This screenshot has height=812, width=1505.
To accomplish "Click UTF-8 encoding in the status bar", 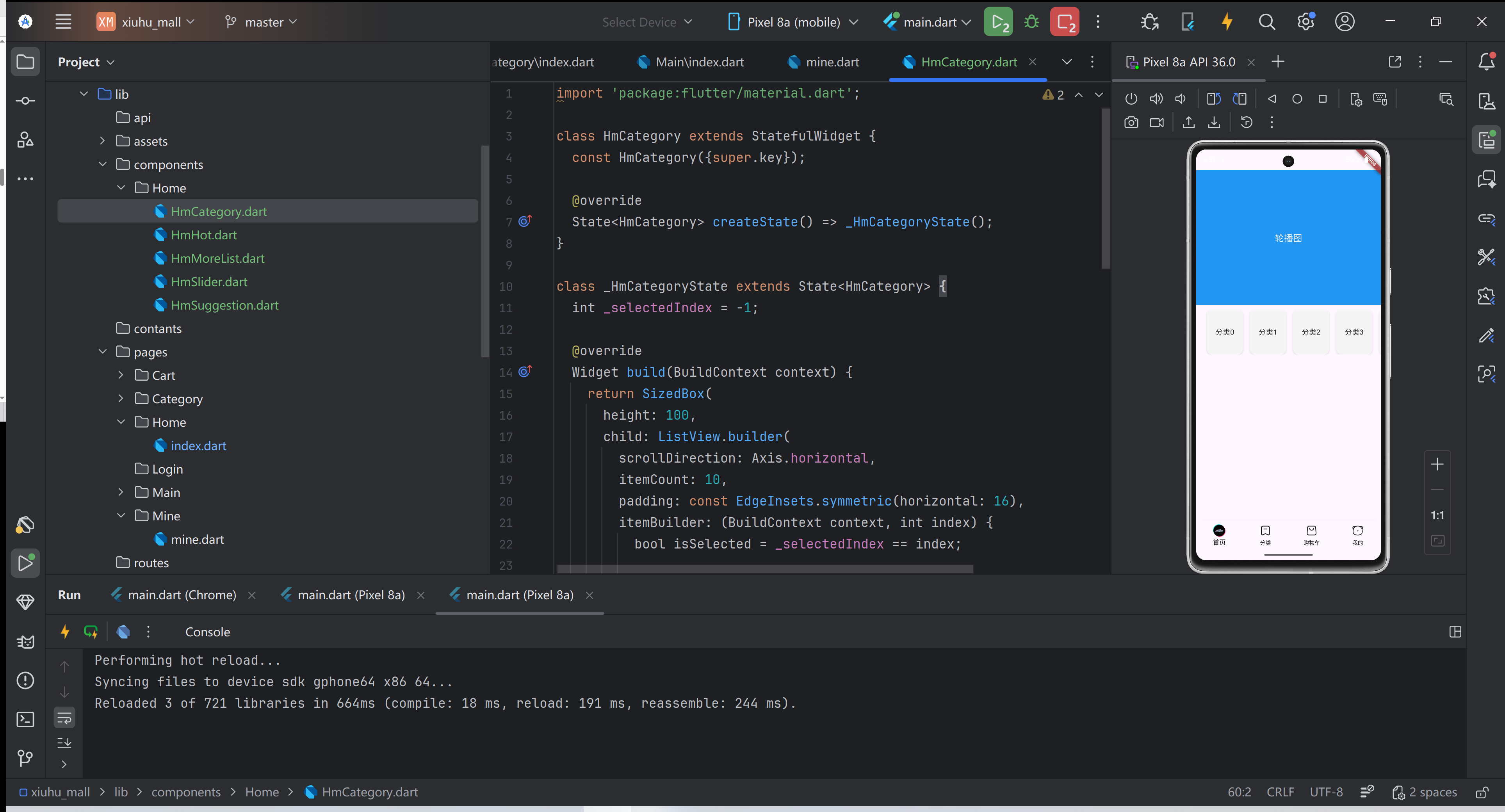I will coord(1326,792).
